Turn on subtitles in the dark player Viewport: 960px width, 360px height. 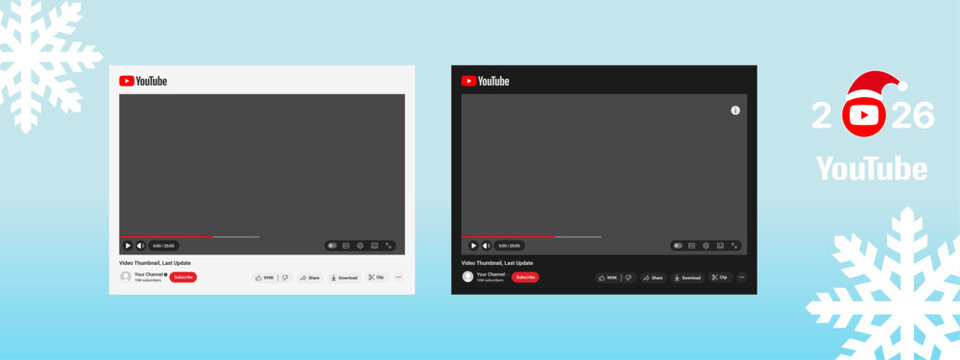click(x=692, y=246)
